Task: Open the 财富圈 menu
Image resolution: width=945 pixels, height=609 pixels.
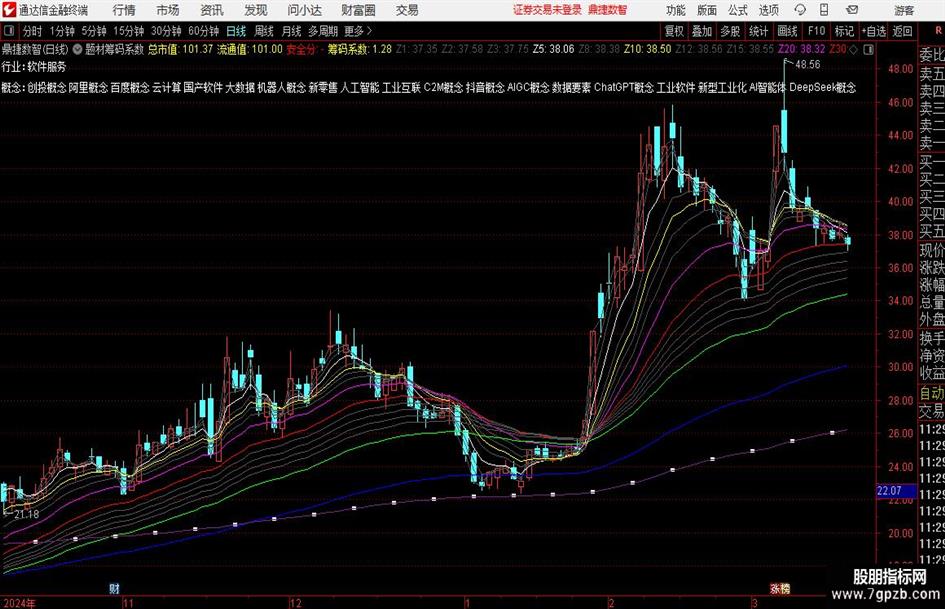Action: [x=358, y=10]
